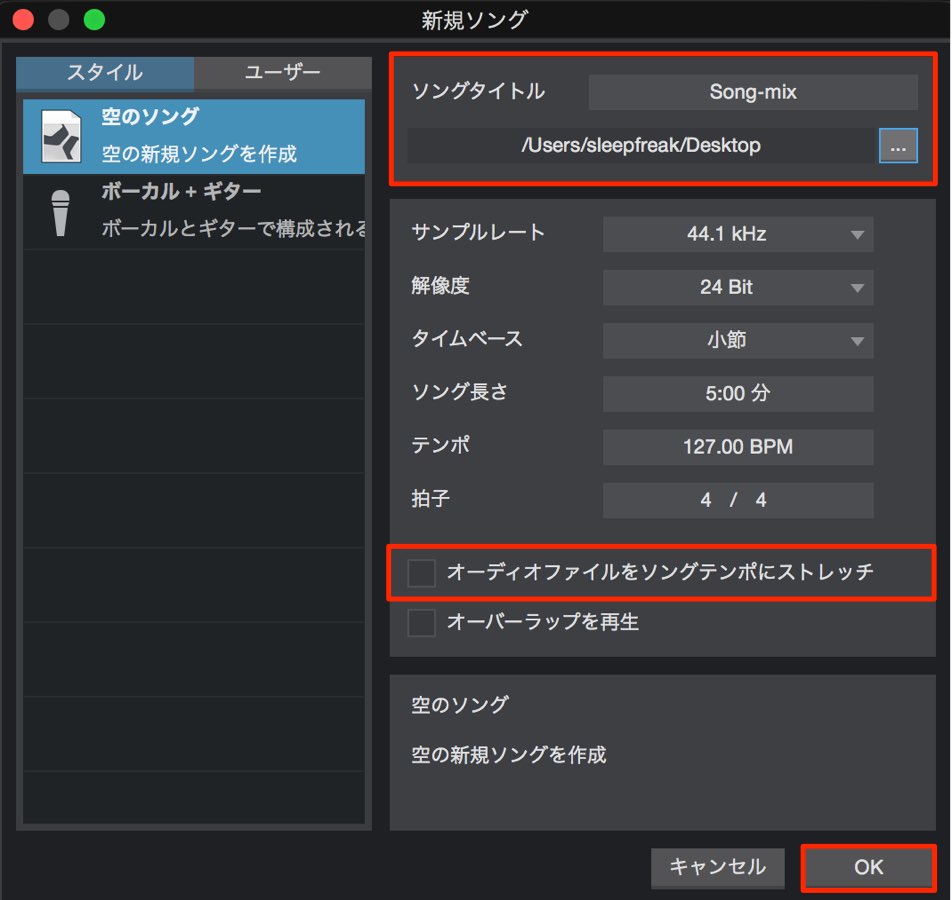952x900 pixels.
Task: Click the ソング長さ 5:00 分 field
Action: click(738, 394)
